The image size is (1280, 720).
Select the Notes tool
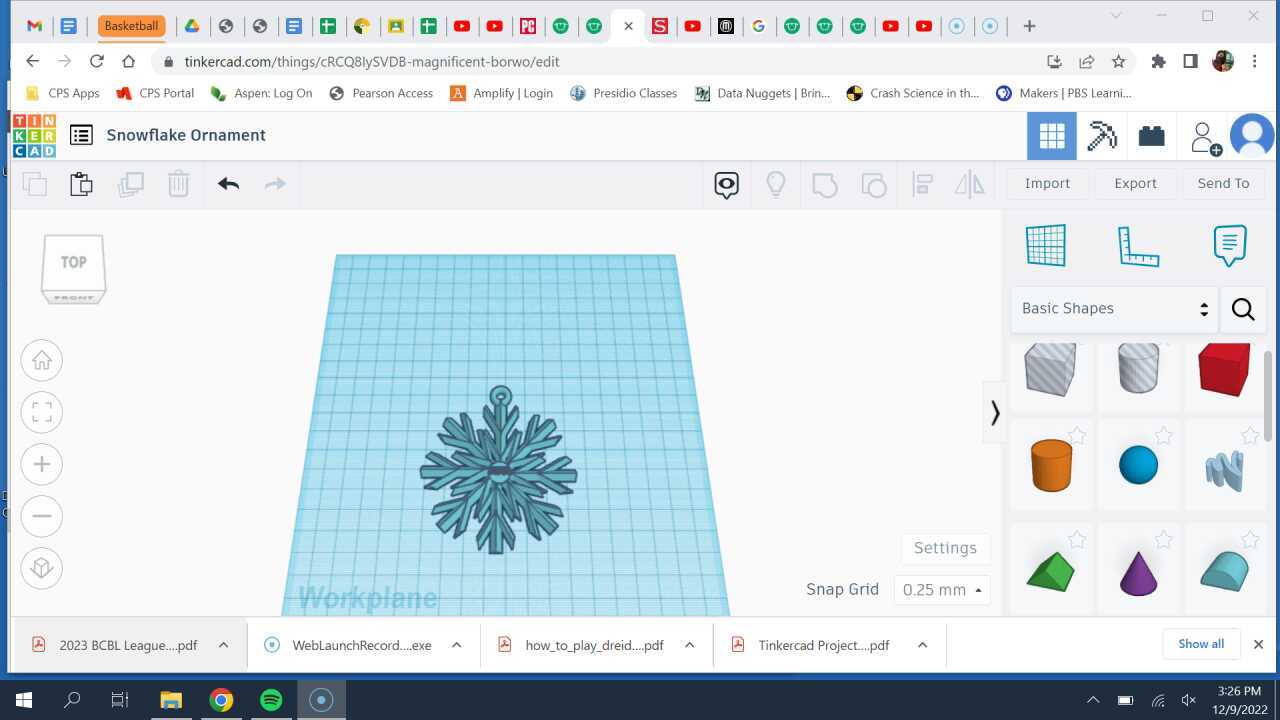click(1229, 245)
